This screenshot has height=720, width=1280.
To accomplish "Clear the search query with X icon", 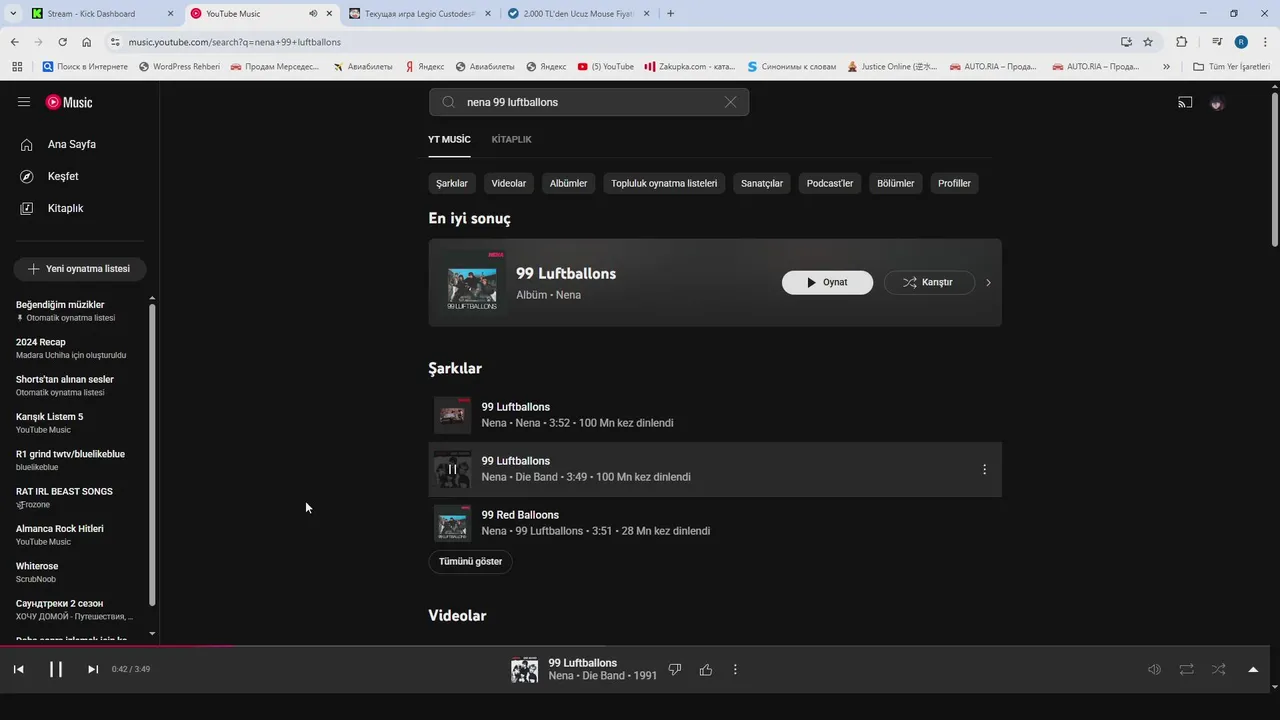I will (730, 102).
